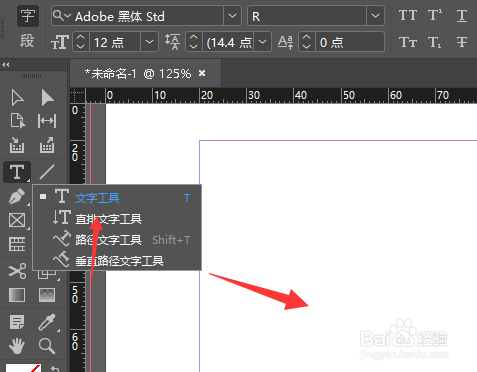This screenshot has height=372, width=477.
Task: Choose 文字工具 from the flyout menu
Action: pyautogui.click(x=117, y=198)
